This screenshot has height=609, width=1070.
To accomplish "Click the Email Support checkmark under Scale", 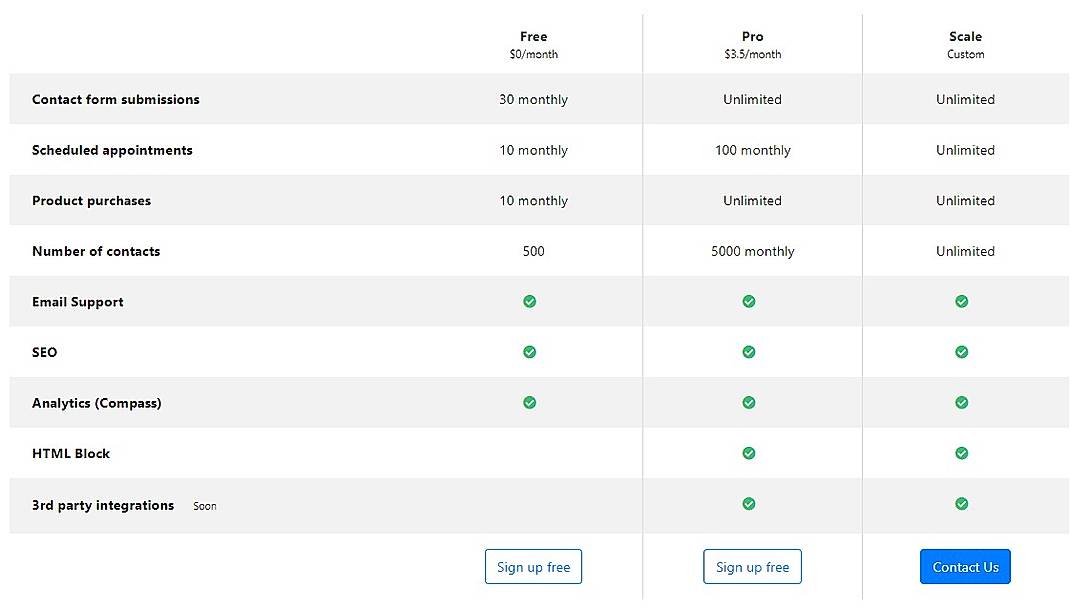I will click(x=961, y=301).
